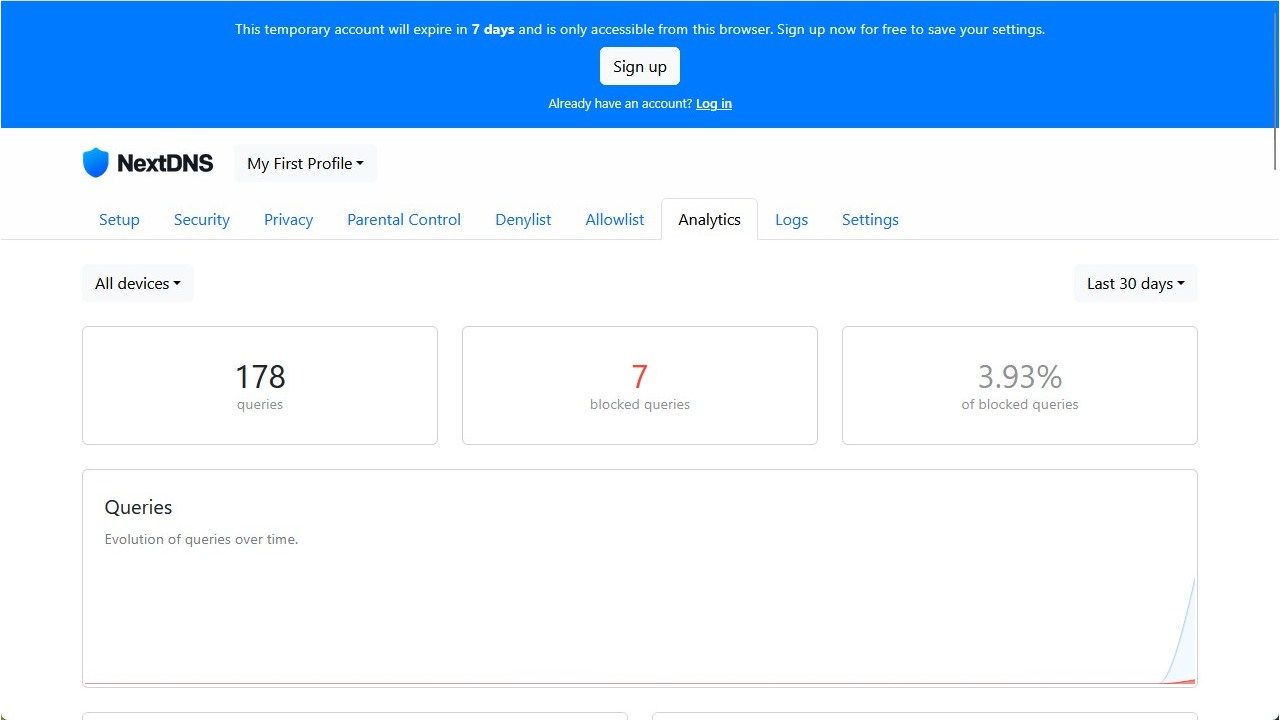
Task: Open the All devices filter dropdown
Action: (x=138, y=284)
